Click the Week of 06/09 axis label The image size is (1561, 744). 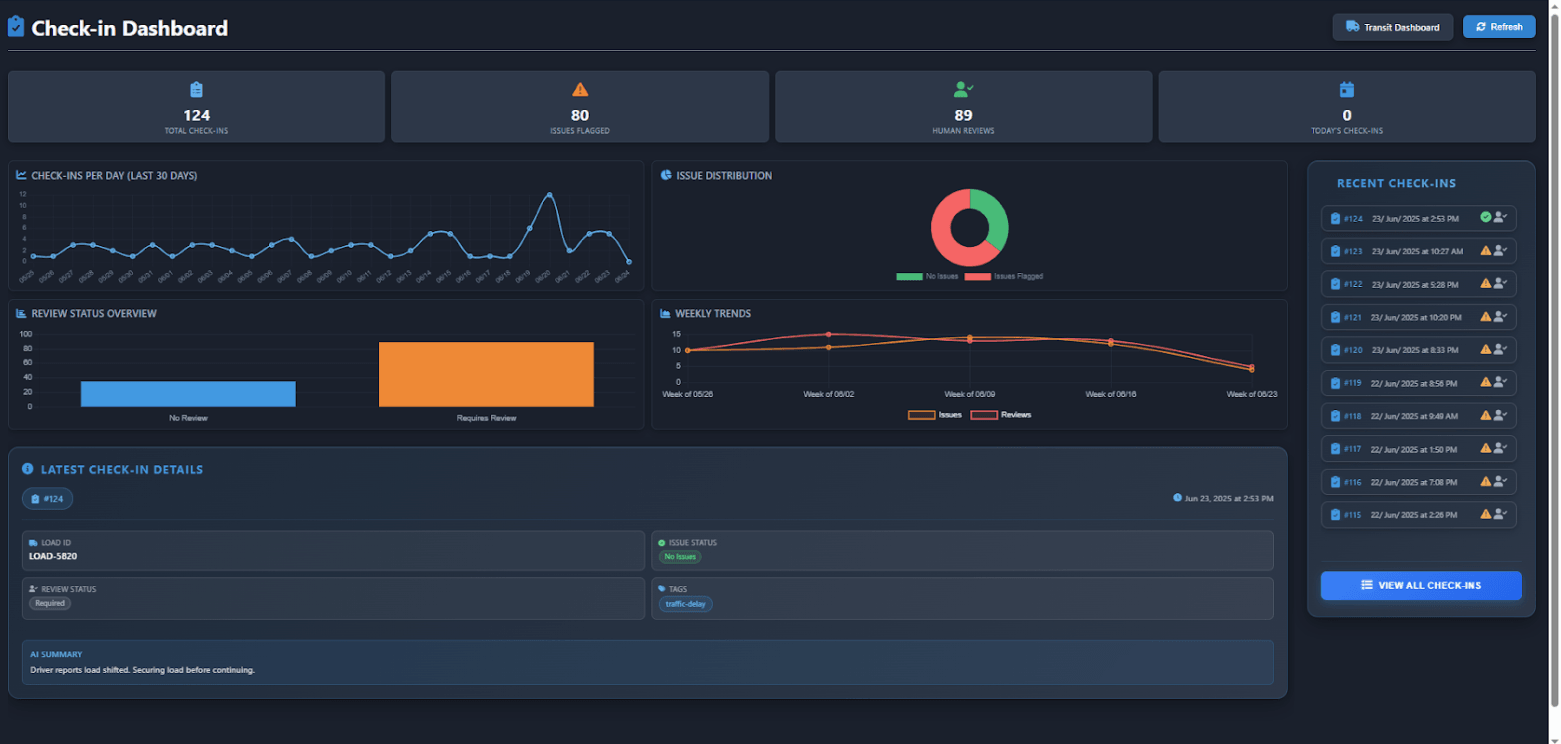pyautogui.click(x=970, y=394)
